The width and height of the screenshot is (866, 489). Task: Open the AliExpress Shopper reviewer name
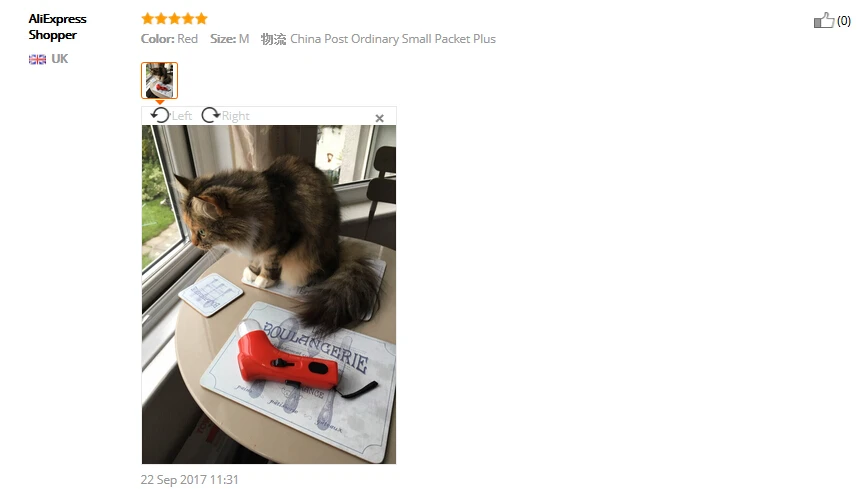pyautogui.click(x=57, y=27)
